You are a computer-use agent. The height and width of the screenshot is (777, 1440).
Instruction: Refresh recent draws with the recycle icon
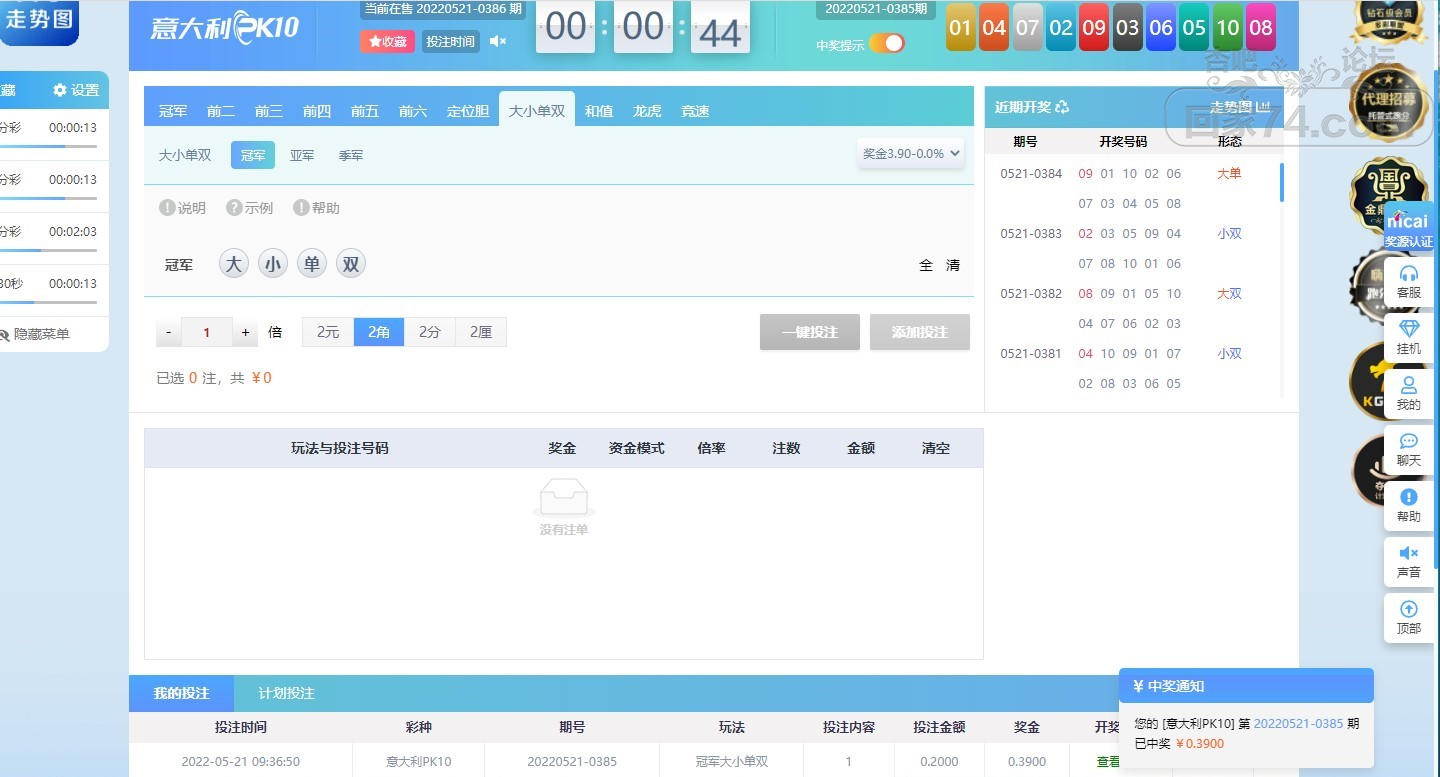pyautogui.click(x=1062, y=107)
